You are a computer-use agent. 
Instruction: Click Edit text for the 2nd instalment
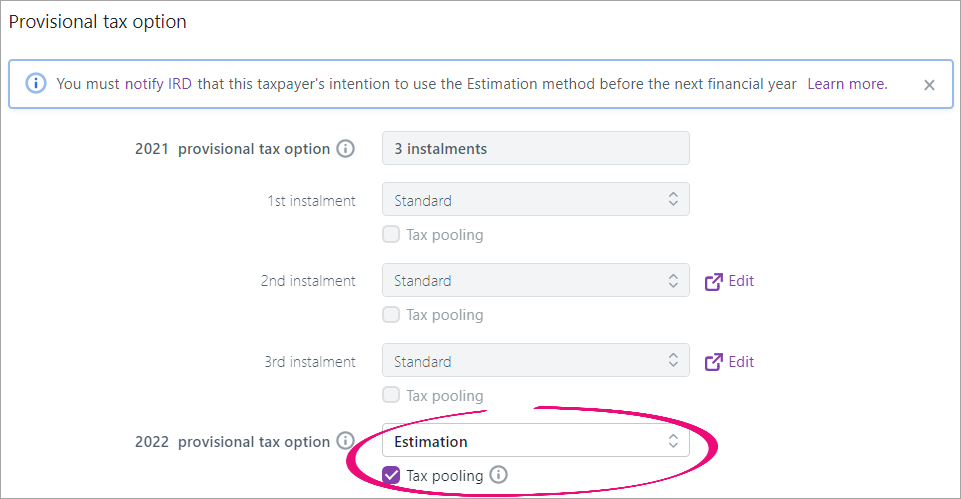click(x=741, y=281)
